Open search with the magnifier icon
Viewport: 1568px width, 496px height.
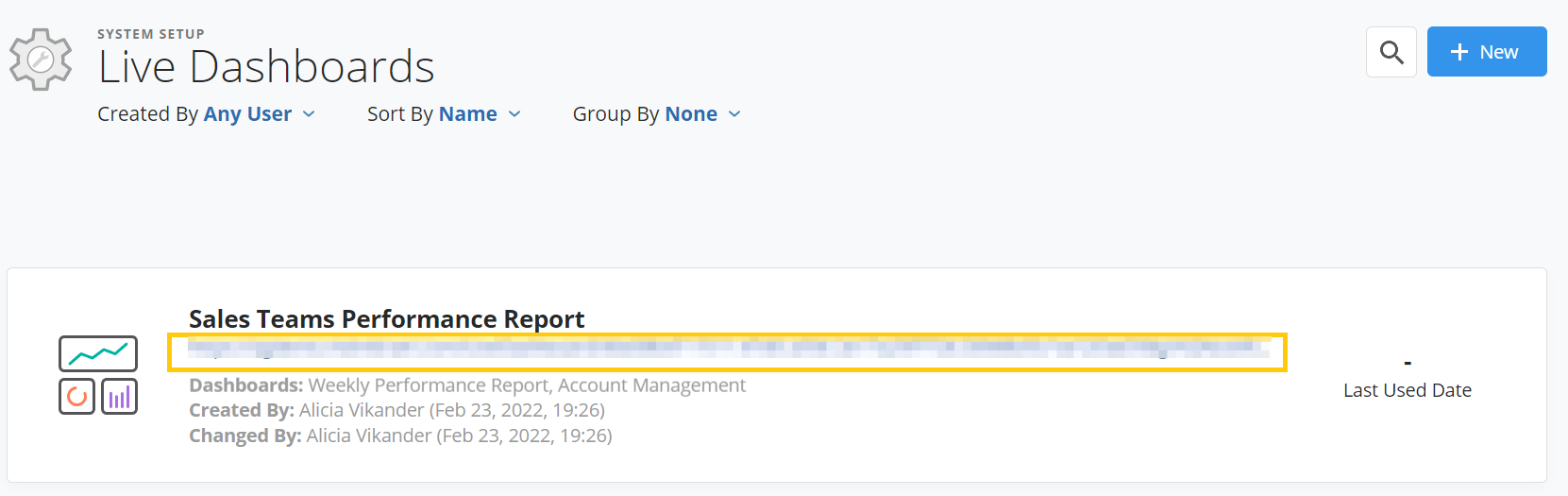coord(1391,52)
